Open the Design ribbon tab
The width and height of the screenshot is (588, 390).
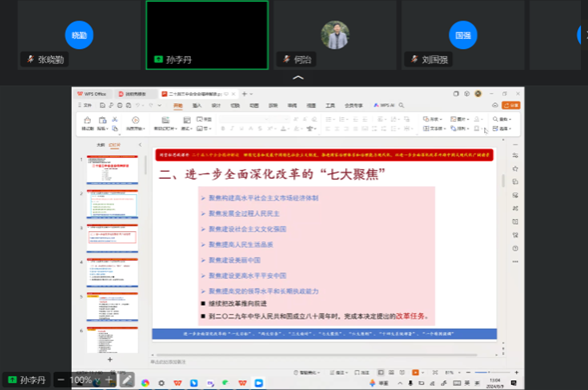(216, 105)
